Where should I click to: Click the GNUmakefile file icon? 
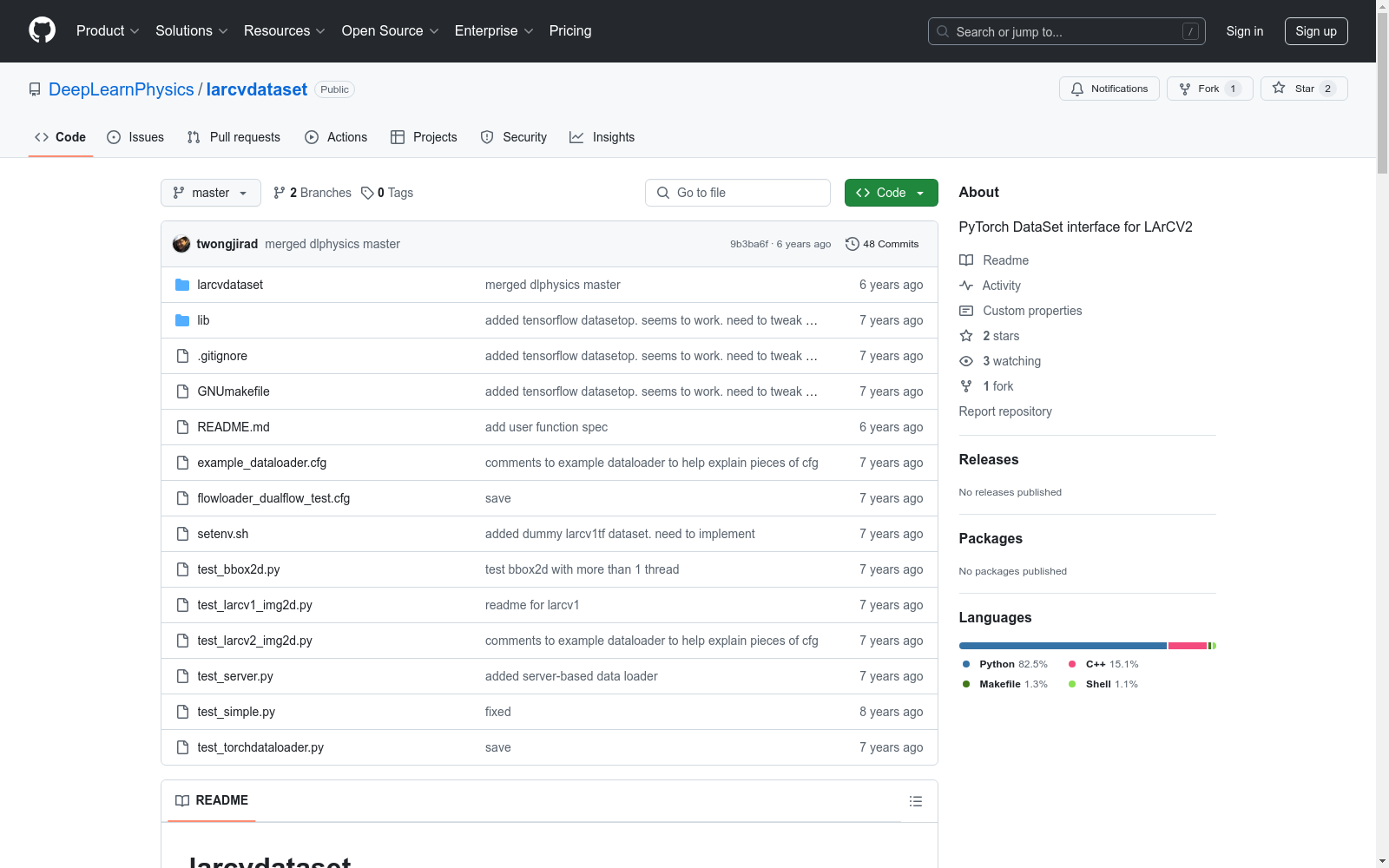182,391
